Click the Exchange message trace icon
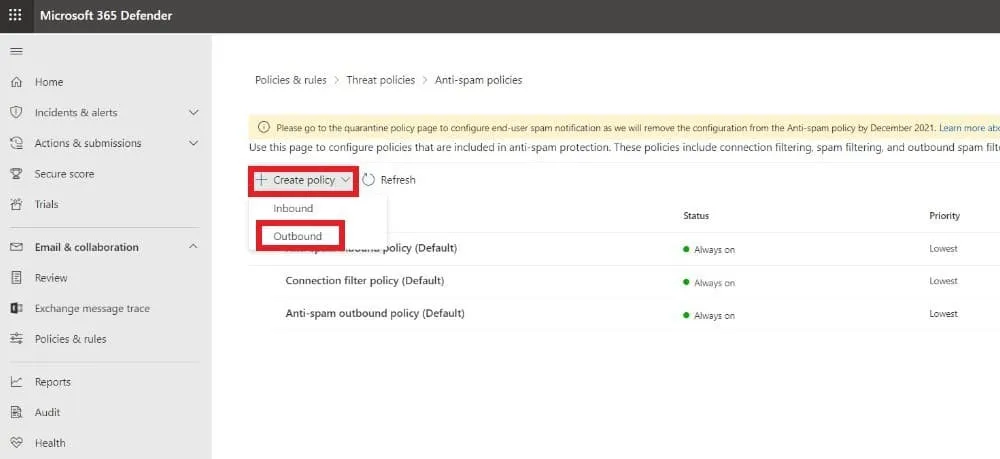Viewport: 1000px width, 459px height. [16, 308]
